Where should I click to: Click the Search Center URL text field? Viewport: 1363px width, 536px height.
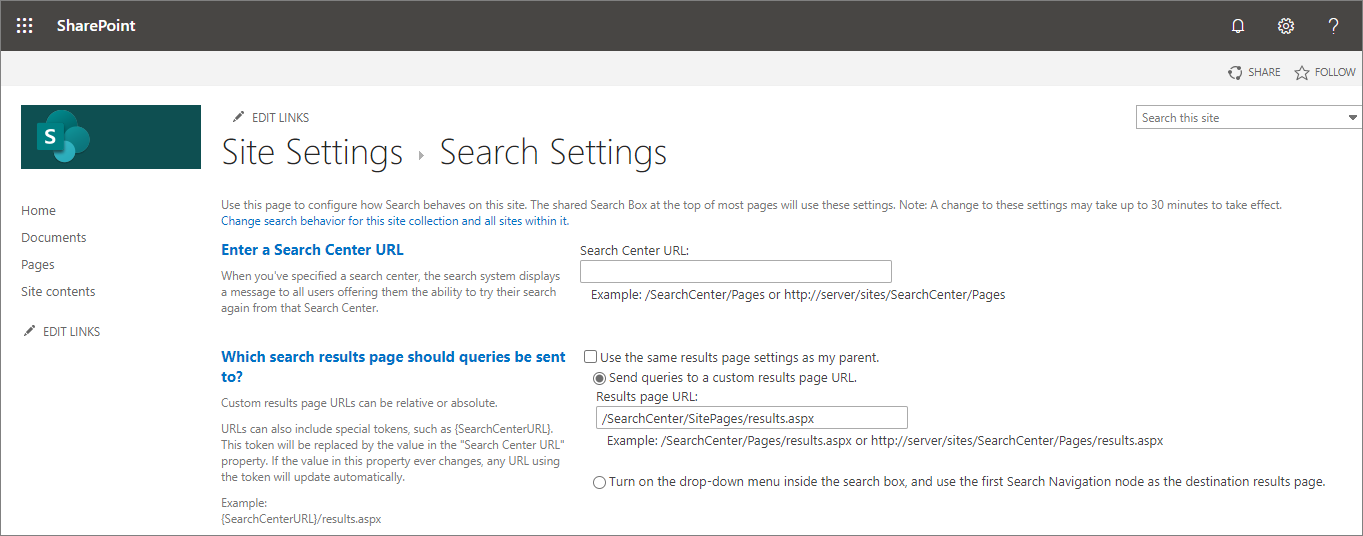point(735,272)
